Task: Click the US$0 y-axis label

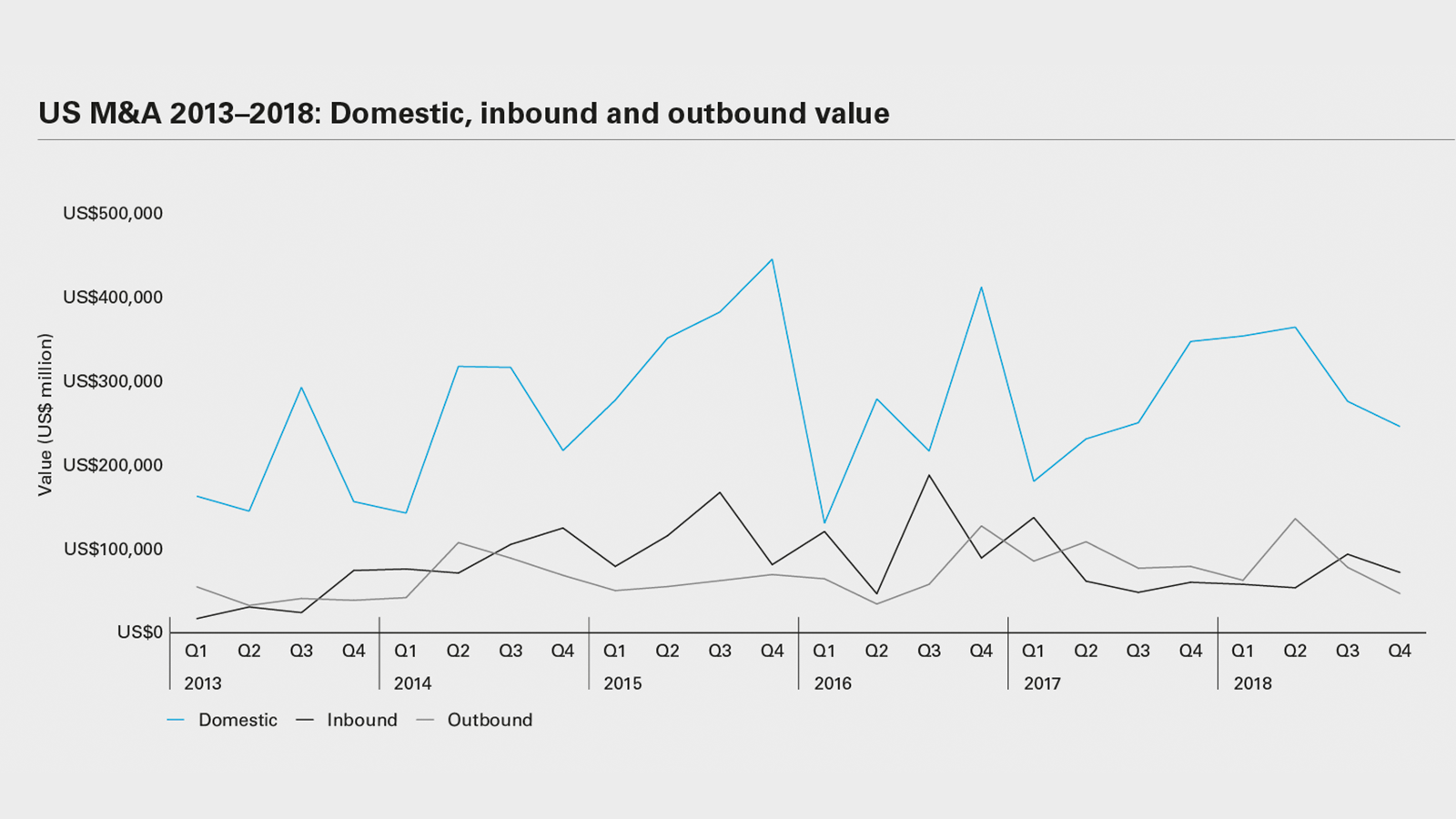Action: pyautogui.click(x=139, y=632)
